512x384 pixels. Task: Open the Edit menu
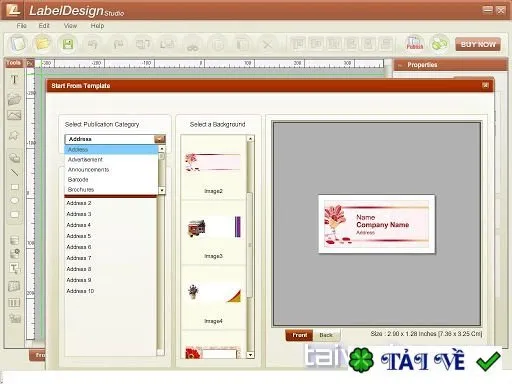pyautogui.click(x=44, y=26)
